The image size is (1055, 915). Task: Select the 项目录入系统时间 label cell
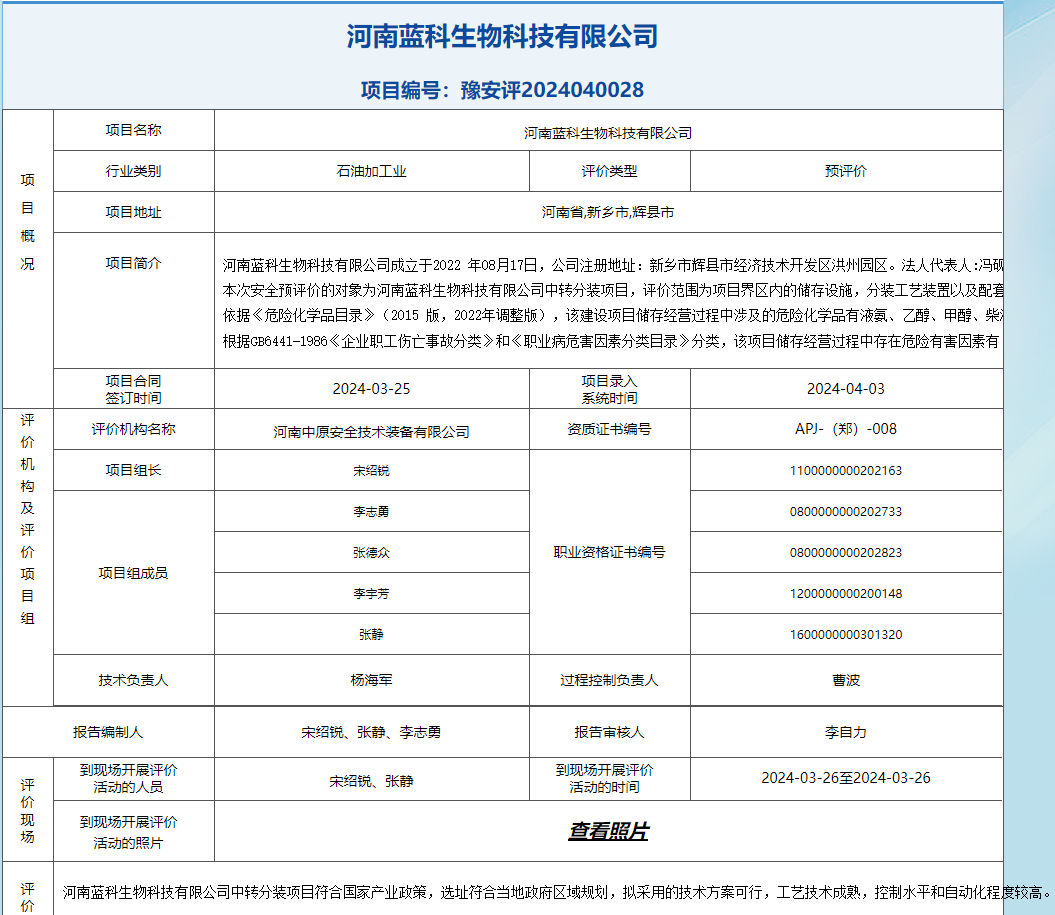coord(610,390)
